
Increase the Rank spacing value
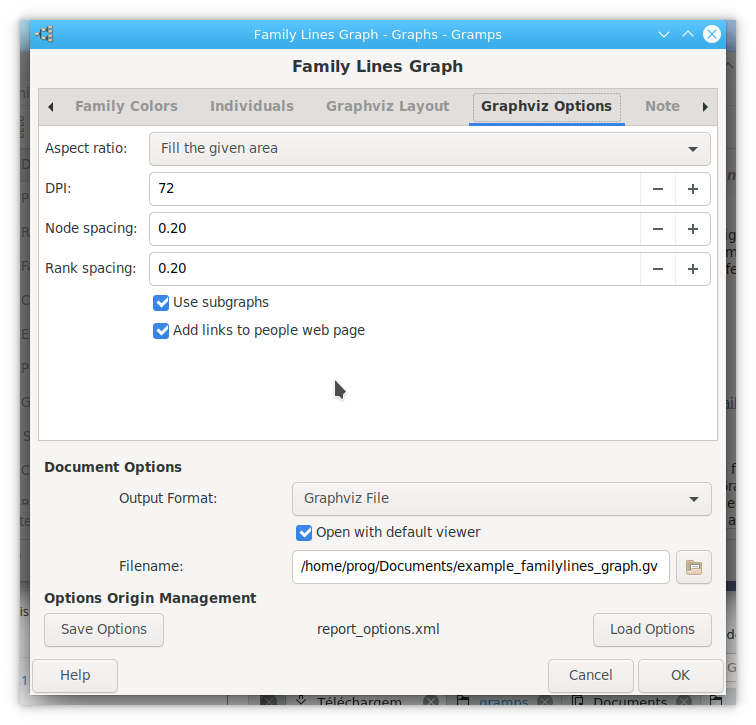click(x=692, y=269)
